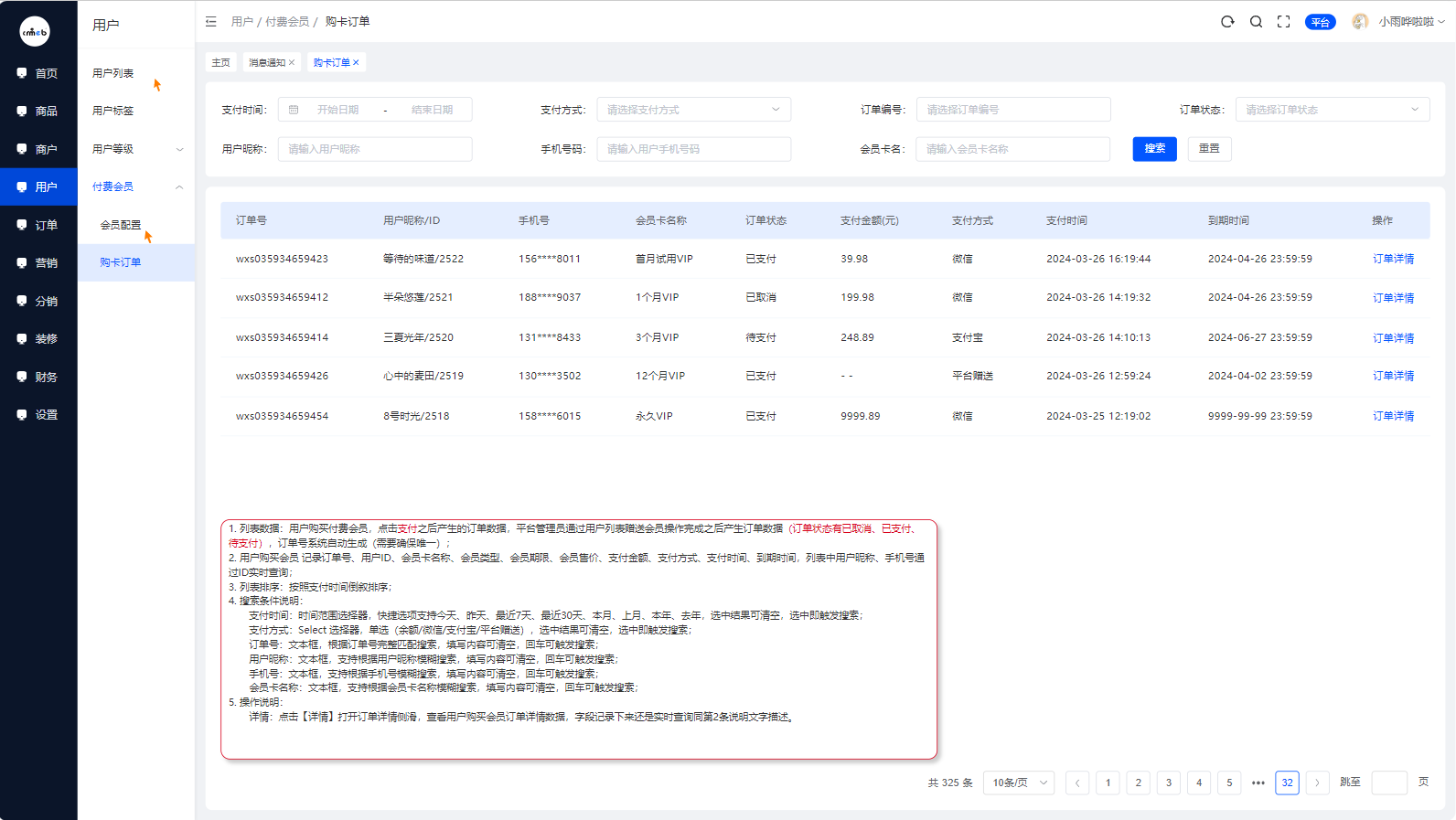The image size is (1456, 820).
Task: Click the 装修 sidebar icon
Action: (x=22, y=338)
